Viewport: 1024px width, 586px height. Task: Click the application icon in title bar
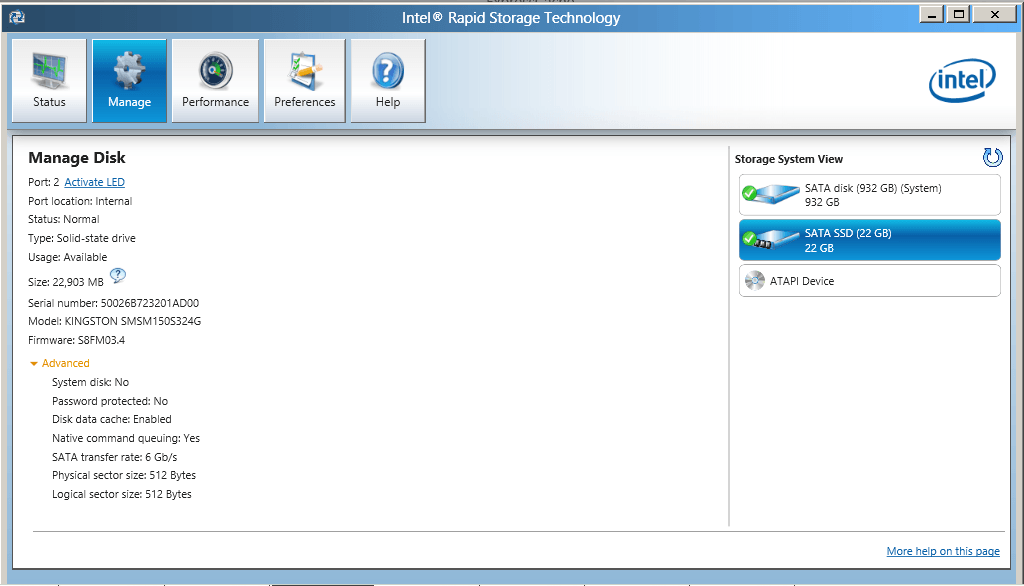[17, 17]
